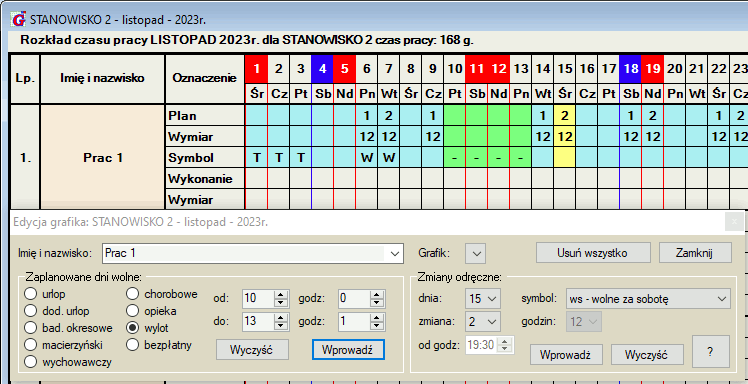Select the urlop radio button
Image resolution: width=748 pixels, height=384 pixels.
tap(31, 294)
